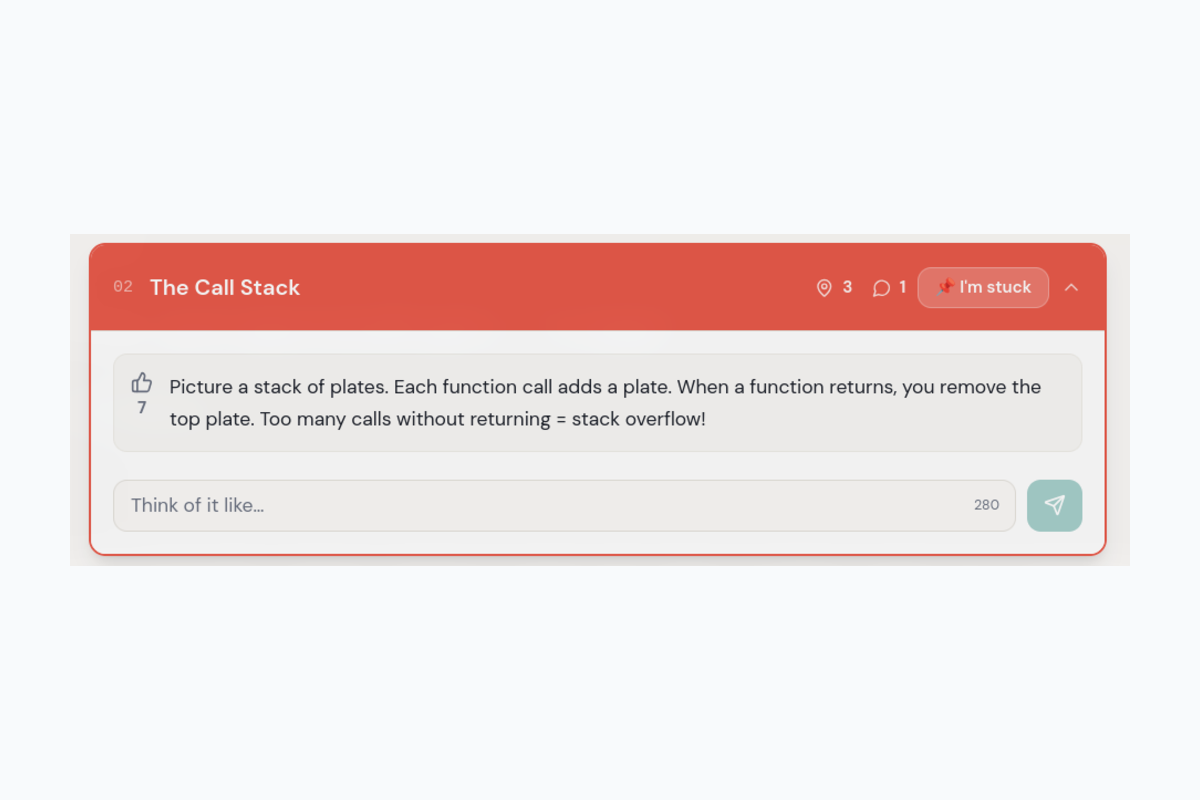Click the comment count number 1
This screenshot has height=800, width=1200.
click(902, 287)
